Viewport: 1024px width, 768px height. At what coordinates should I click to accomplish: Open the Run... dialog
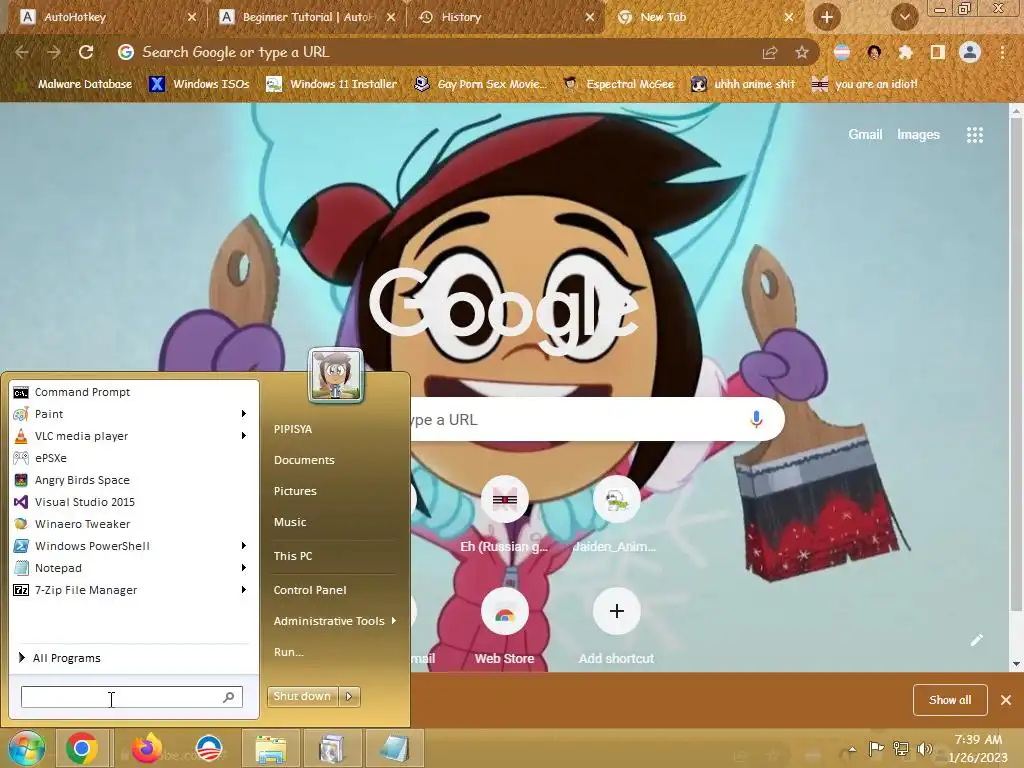point(289,652)
